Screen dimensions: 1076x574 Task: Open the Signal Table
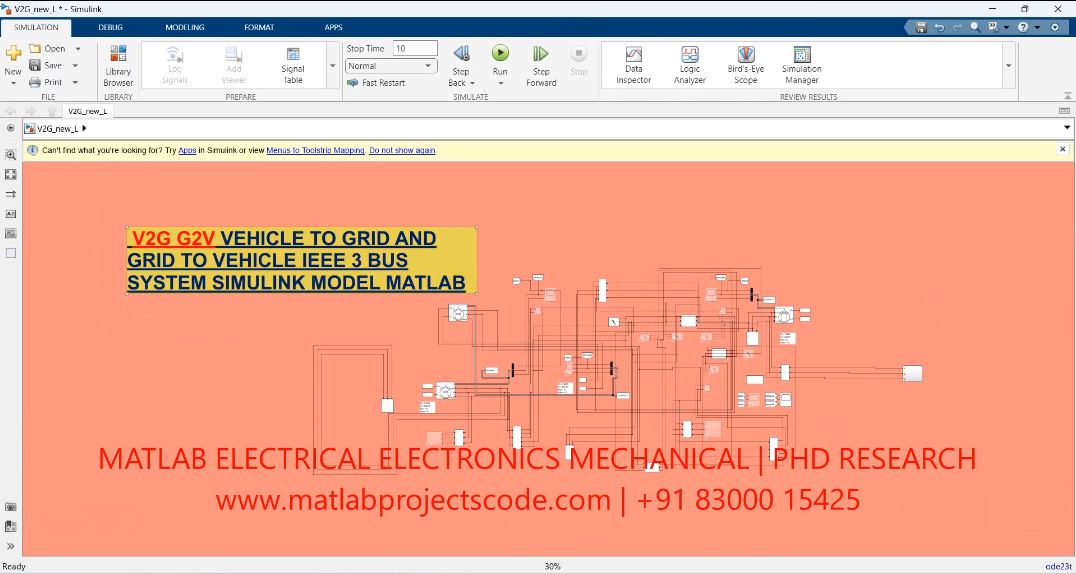pos(293,64)
